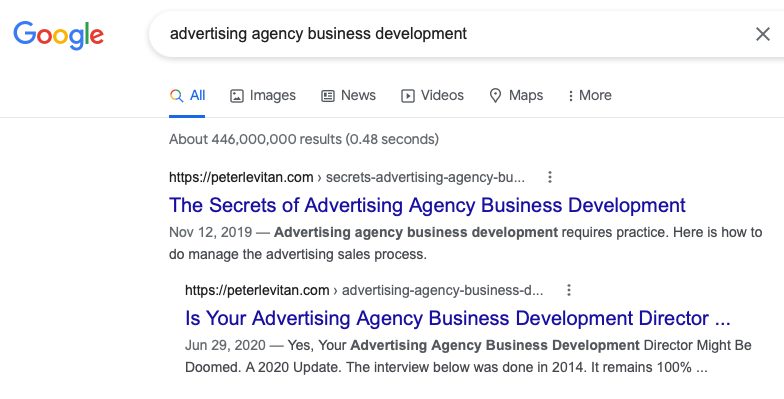Click the magnifier icon beside All

pos(176,96)
